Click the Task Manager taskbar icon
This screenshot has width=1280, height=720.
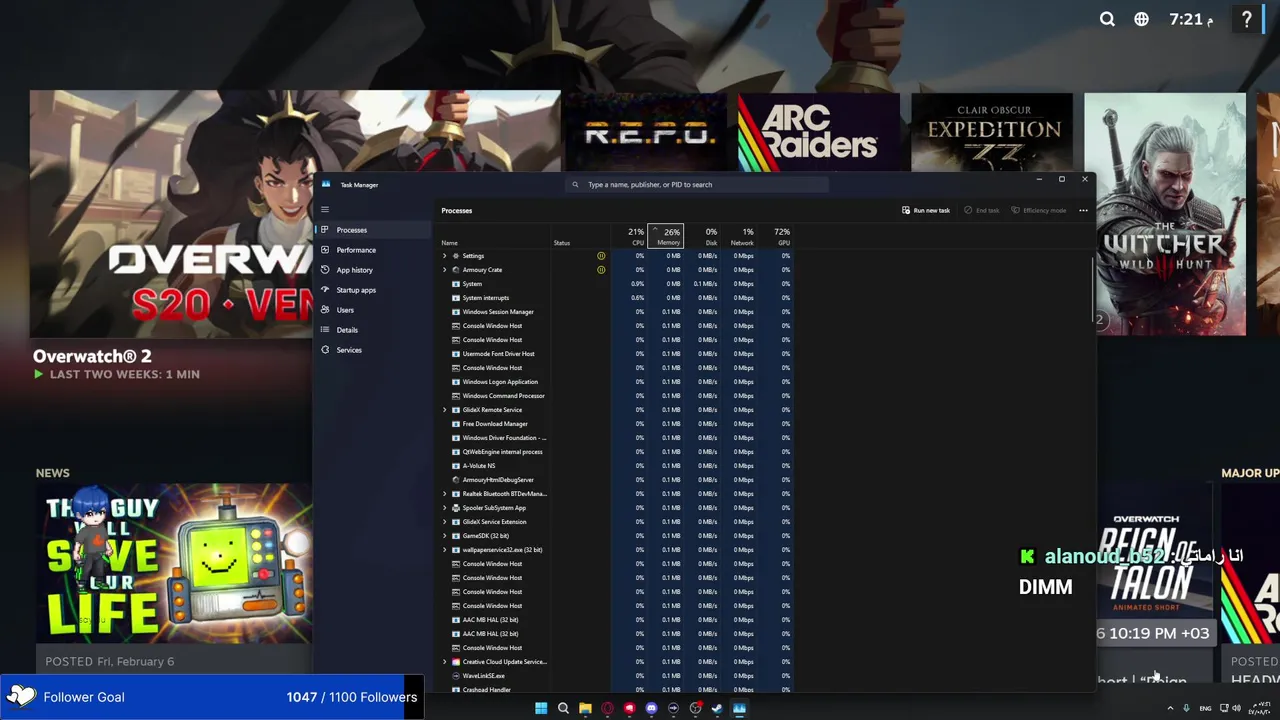[x=739, y=708]
